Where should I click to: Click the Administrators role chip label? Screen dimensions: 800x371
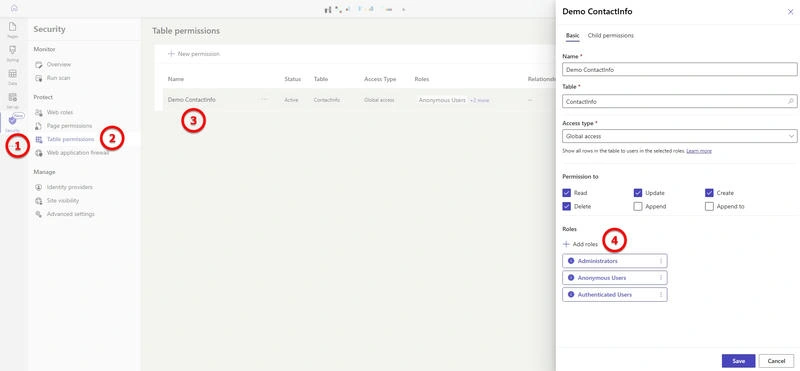coord(597,261)
